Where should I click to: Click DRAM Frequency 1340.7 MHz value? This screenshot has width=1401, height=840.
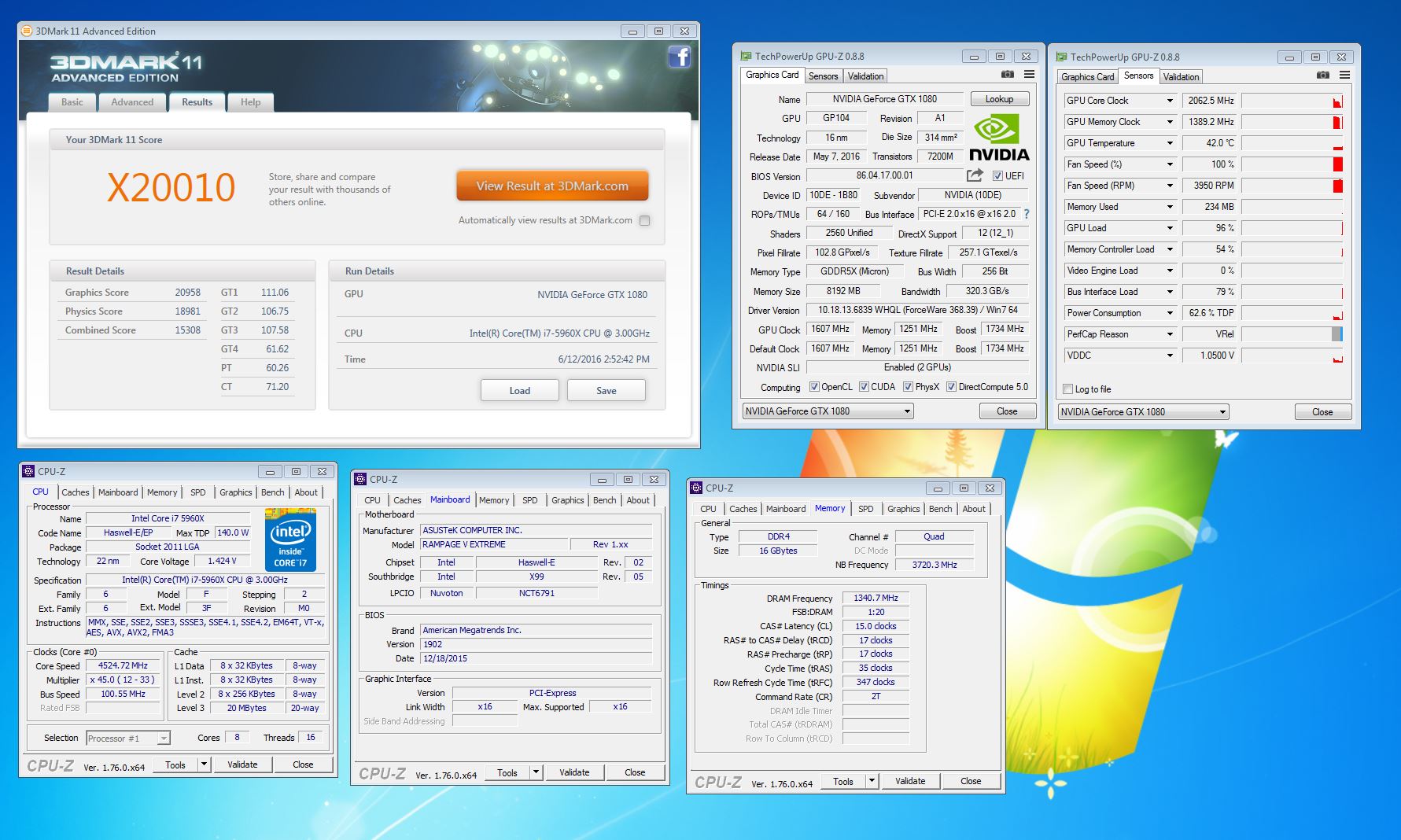pyautogui.click(x=876, y=598)
